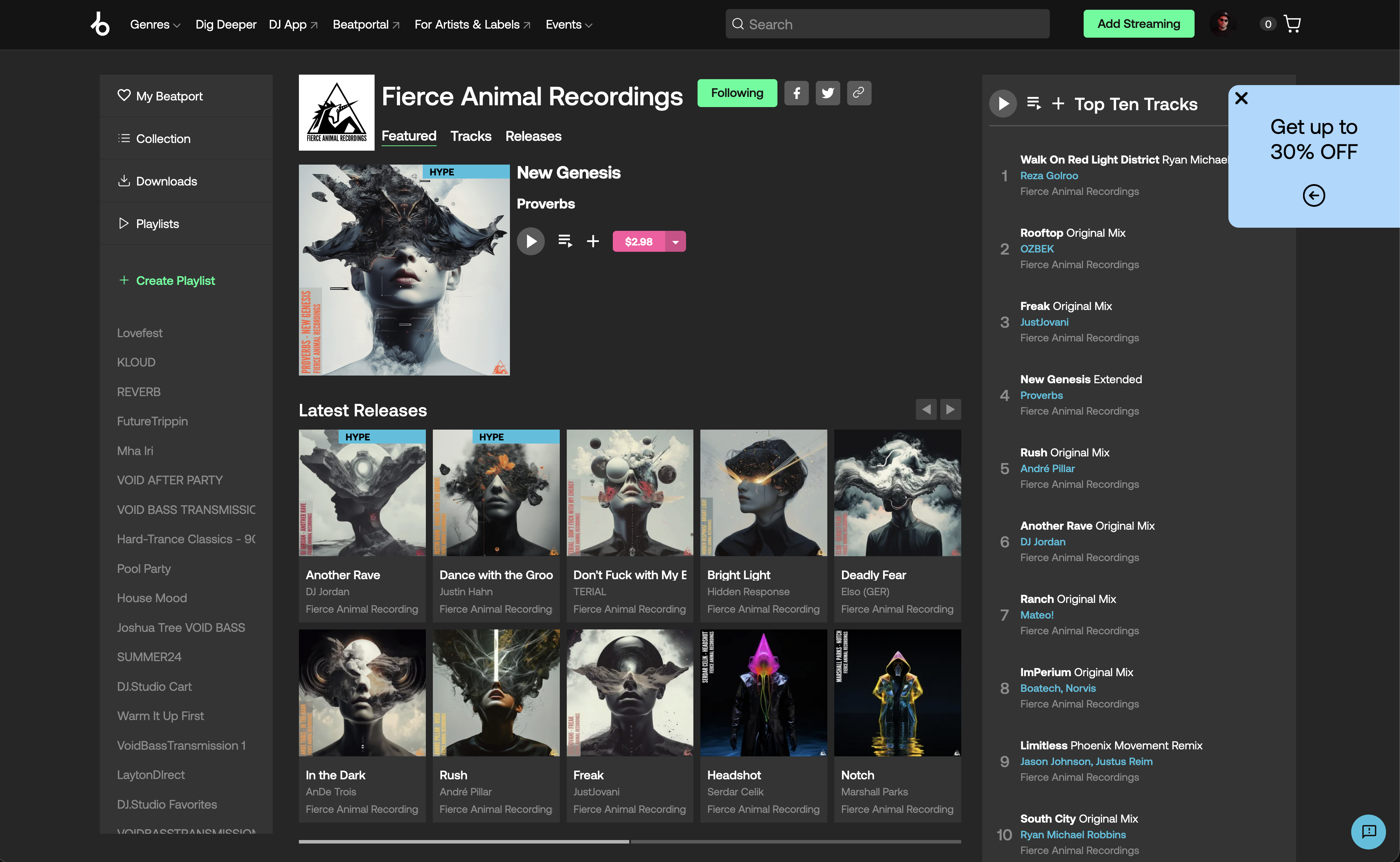Click Create Playlist
Screen dimensions: 1400x862
tap(166, 280)
